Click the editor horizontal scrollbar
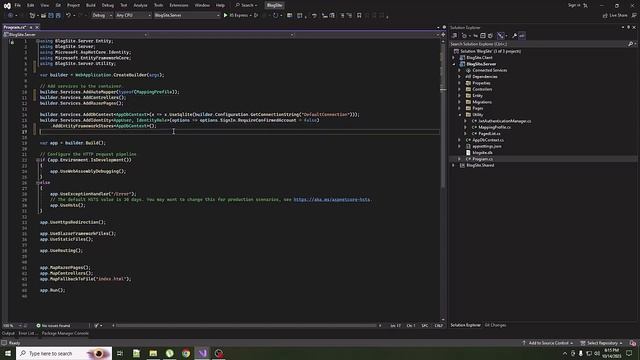640x360 pixels. coord(247,326)
